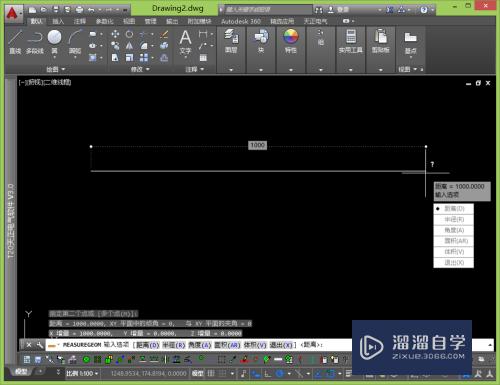Image resolution: width=500 pixels, height=385 pixels.
Task: Click 面积(AR) option in command line
Action: [x=227, y=345]
